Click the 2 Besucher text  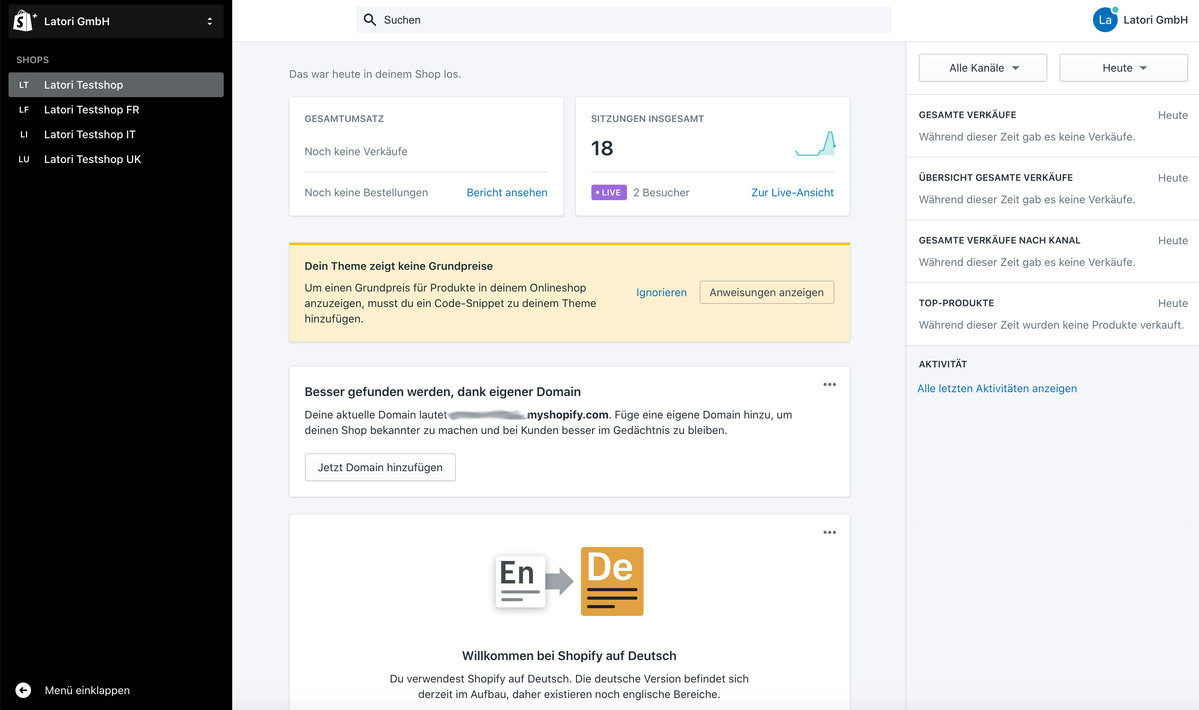click(661, 193)
